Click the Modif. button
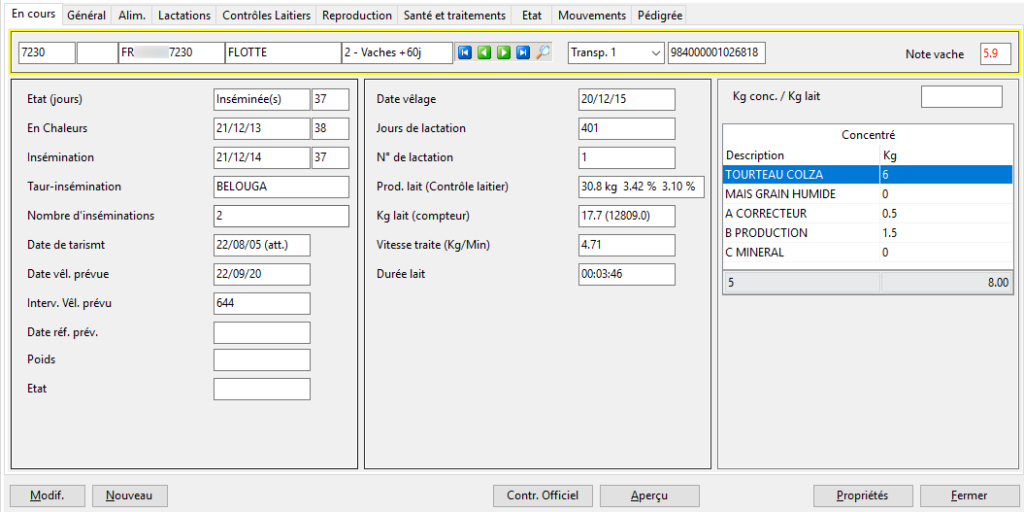The height and width of the screenshot is (512, 1024). [47, 495]
